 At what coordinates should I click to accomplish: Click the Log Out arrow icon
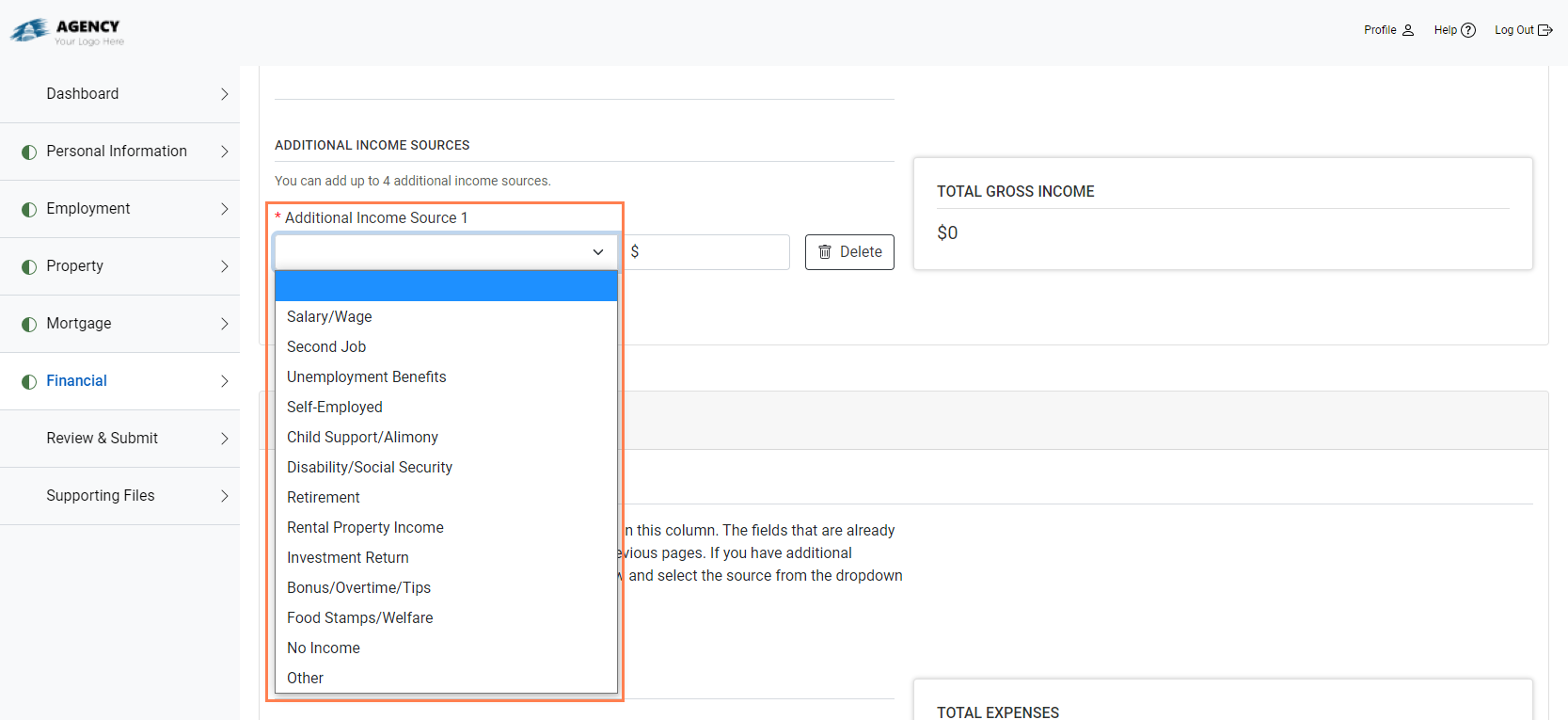[x=1544, y=30]
